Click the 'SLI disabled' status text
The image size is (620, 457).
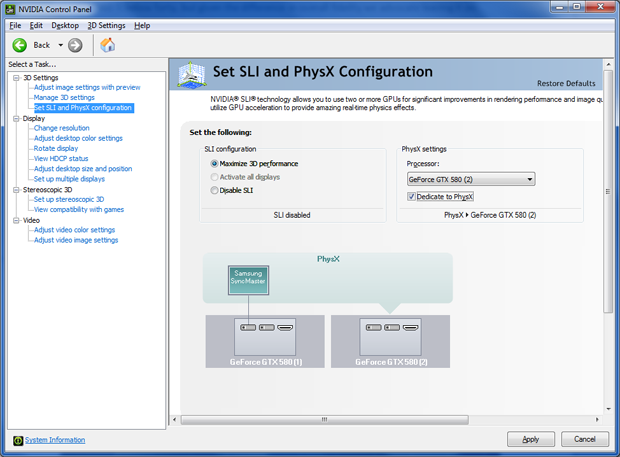pos(292,215)
